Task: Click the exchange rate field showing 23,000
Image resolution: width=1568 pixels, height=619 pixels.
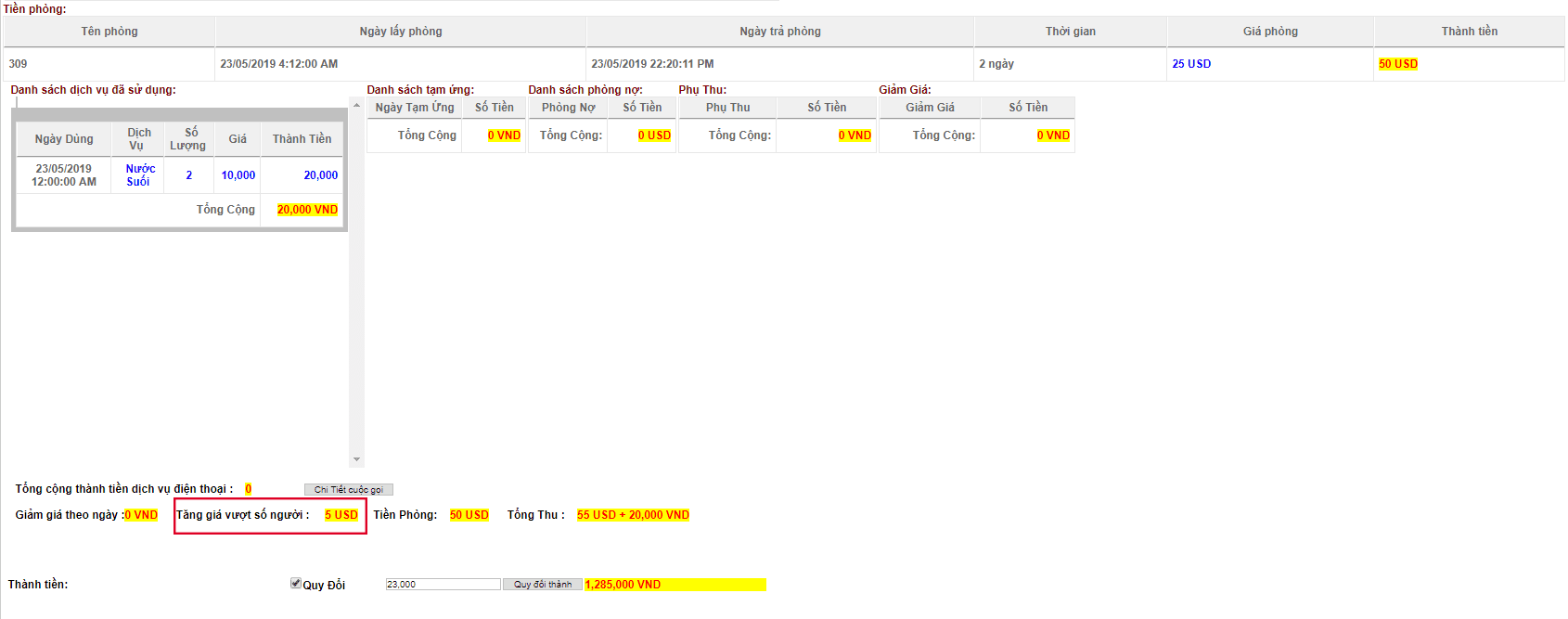Action: click(x=443, y=585)
